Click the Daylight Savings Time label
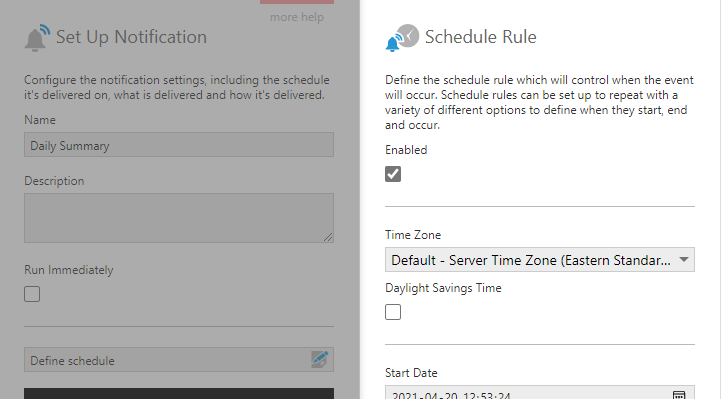 (443, 288)
